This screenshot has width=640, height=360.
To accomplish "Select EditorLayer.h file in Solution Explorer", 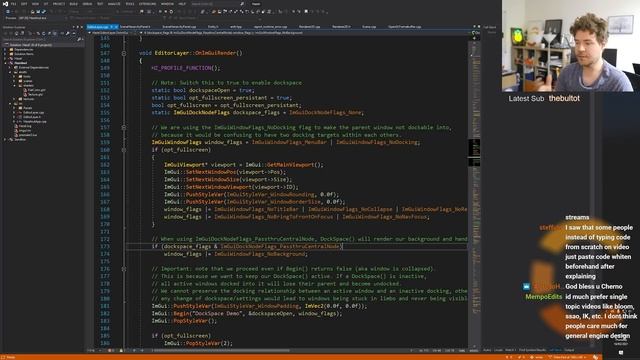I will click(x=32, y=117).
